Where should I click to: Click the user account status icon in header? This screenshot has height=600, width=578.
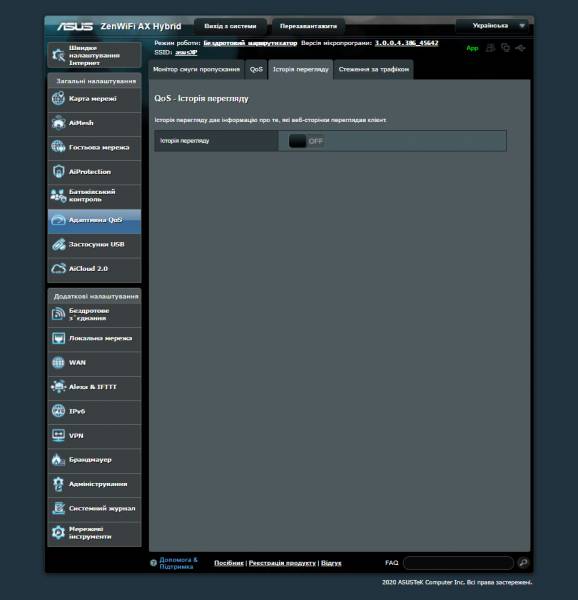[490, 48]
